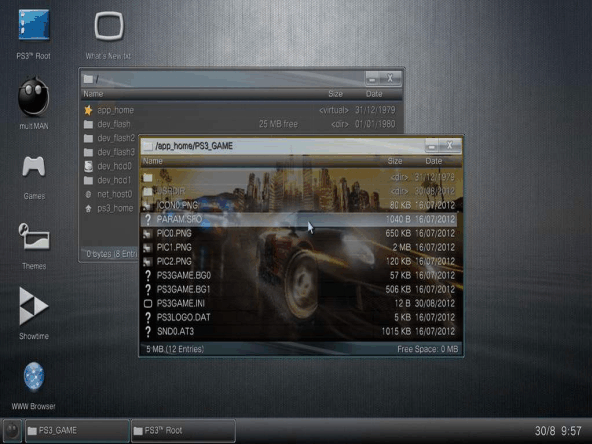Sort PS3_GAME window by Name column
592x444 pixels.
click(153, 161)
